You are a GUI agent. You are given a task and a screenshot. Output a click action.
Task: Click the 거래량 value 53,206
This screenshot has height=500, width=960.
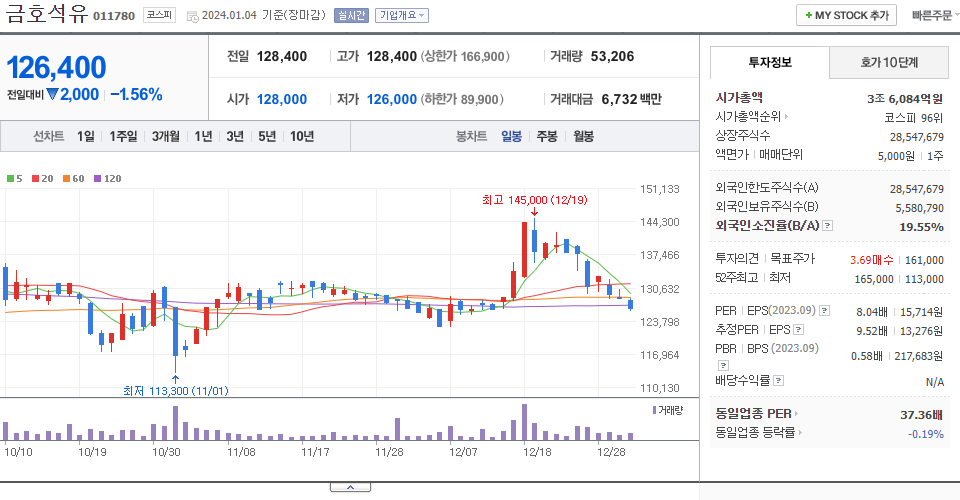(612, 56)
